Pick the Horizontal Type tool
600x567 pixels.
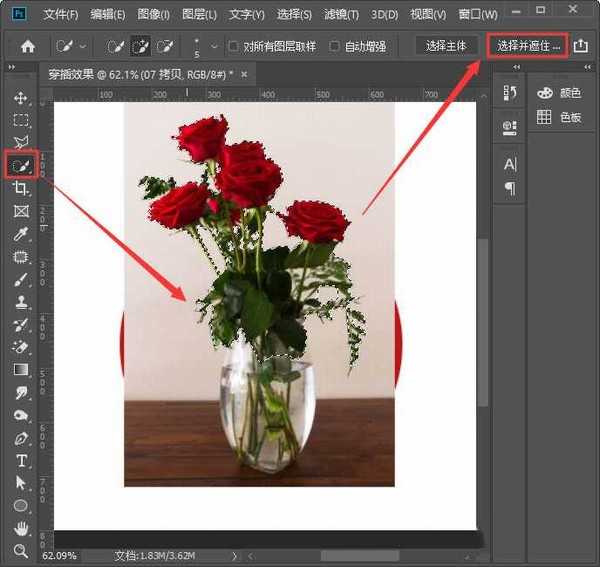click(x=21, y=461)
